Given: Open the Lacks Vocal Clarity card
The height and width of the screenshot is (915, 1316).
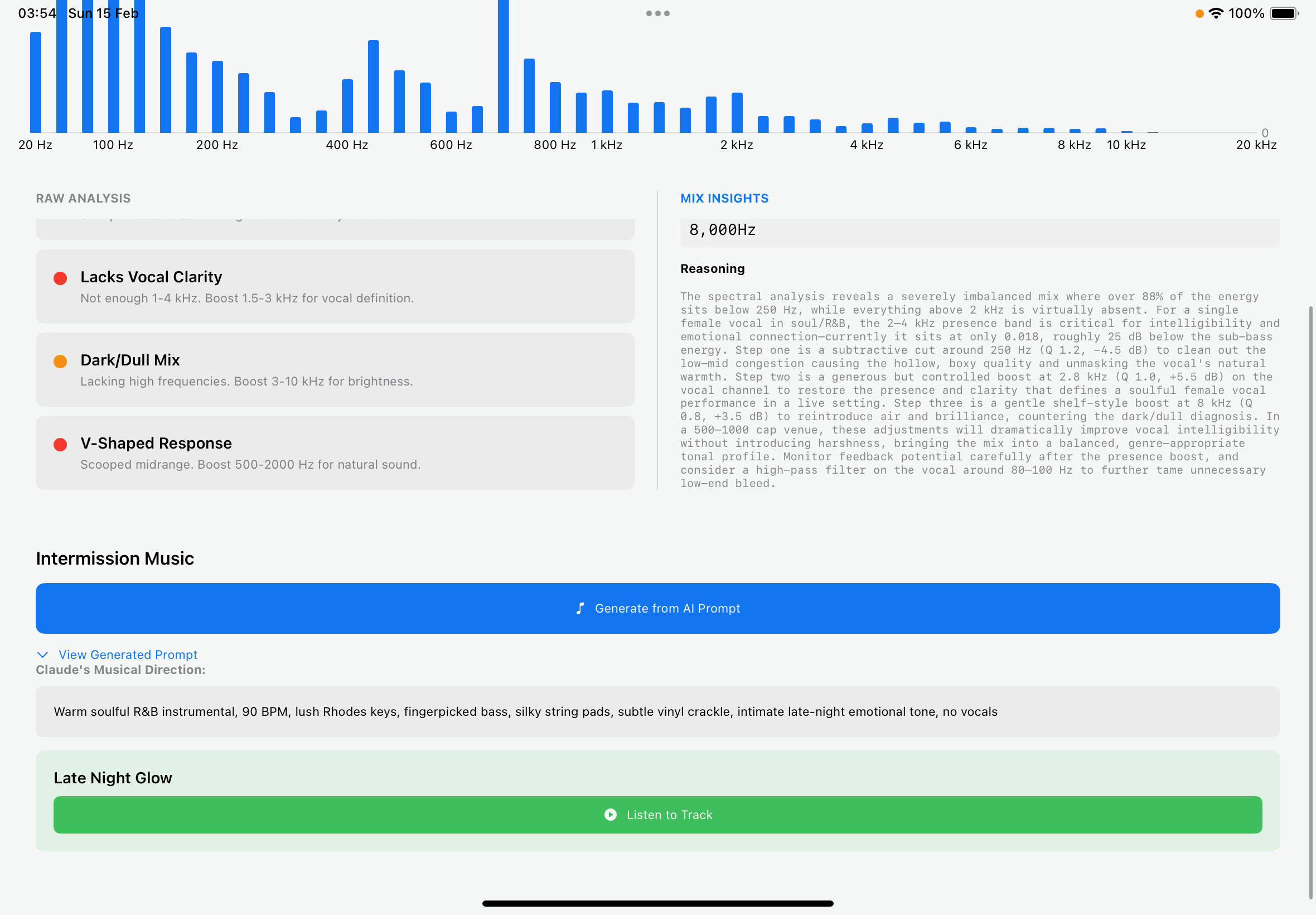Looking at the screenshot, I should pos(335,287).
